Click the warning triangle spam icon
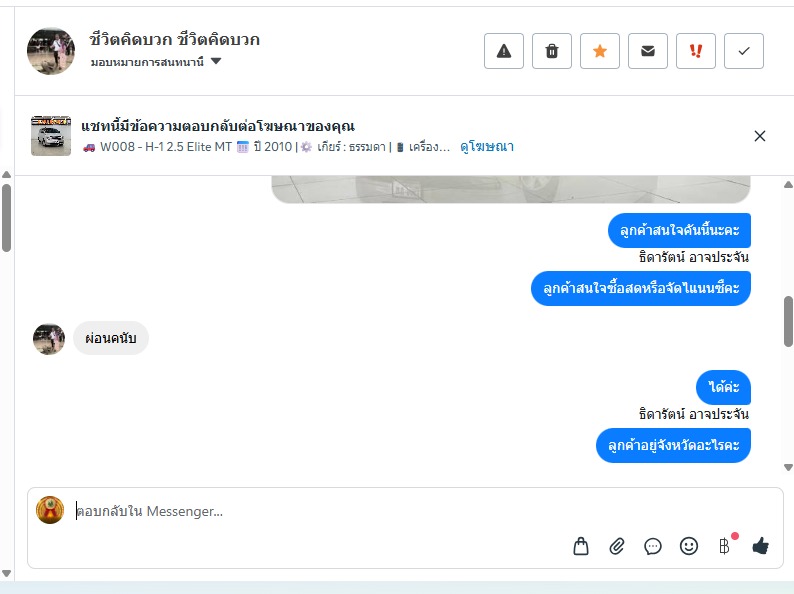Viewport: 794px width, 594px height. pos(504,51)
